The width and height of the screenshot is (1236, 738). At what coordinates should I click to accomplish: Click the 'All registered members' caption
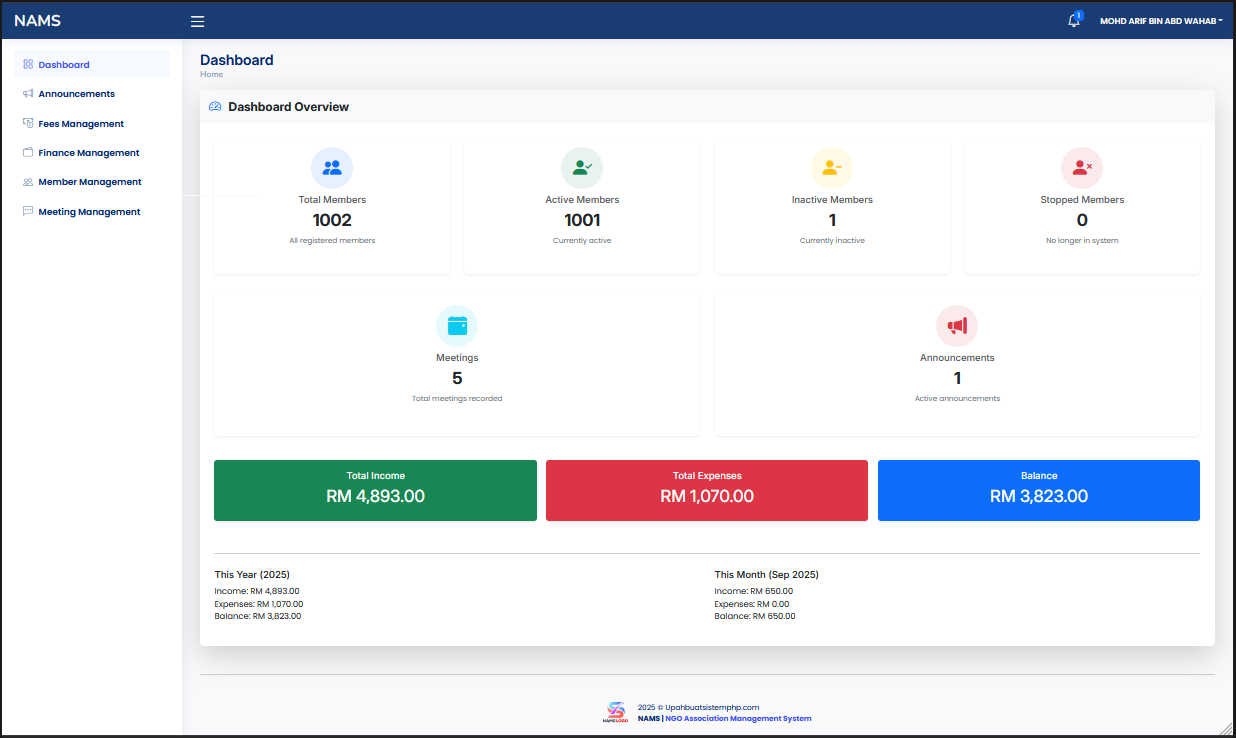point(332,241)
